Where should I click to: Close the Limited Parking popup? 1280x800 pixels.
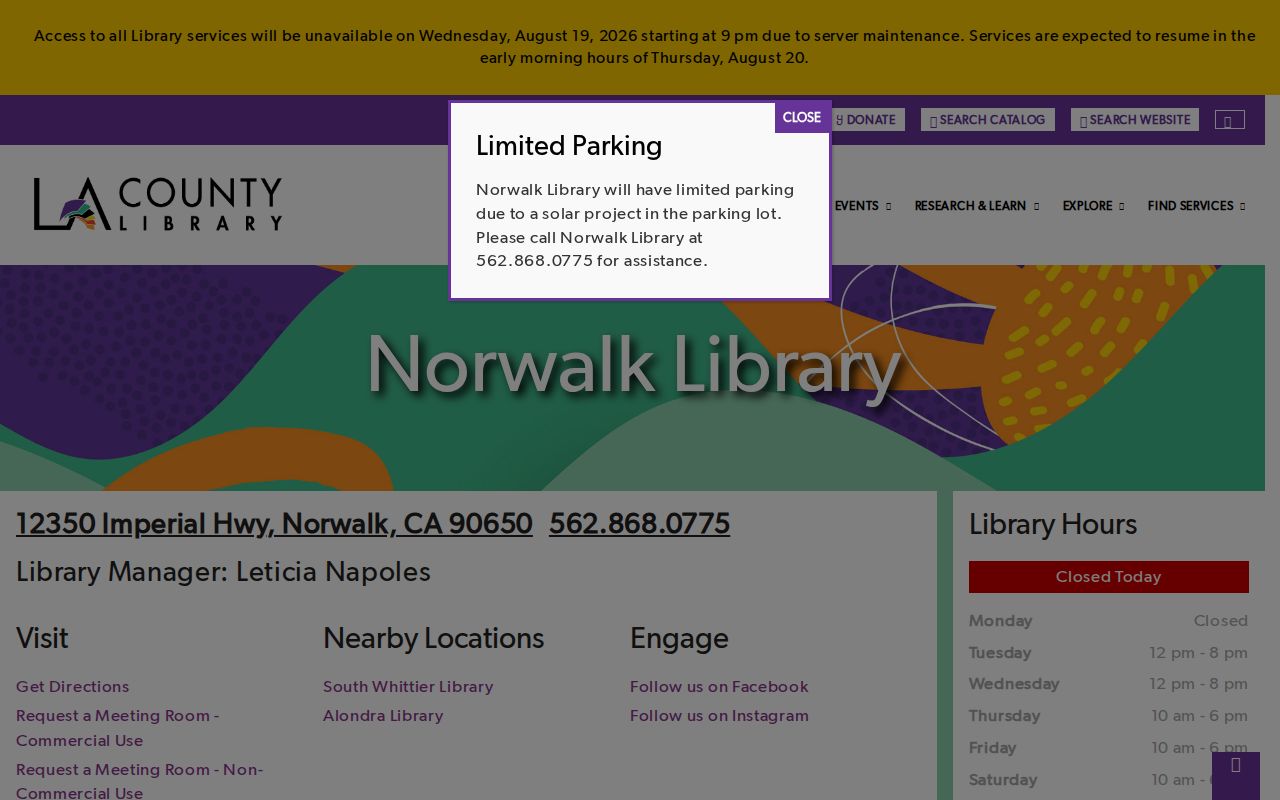(802, 117)
